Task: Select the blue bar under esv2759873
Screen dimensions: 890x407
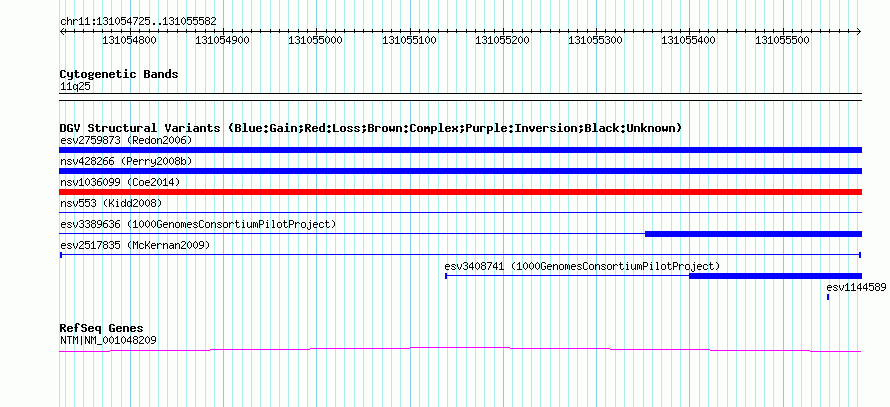Action: (x=460, y=150)
